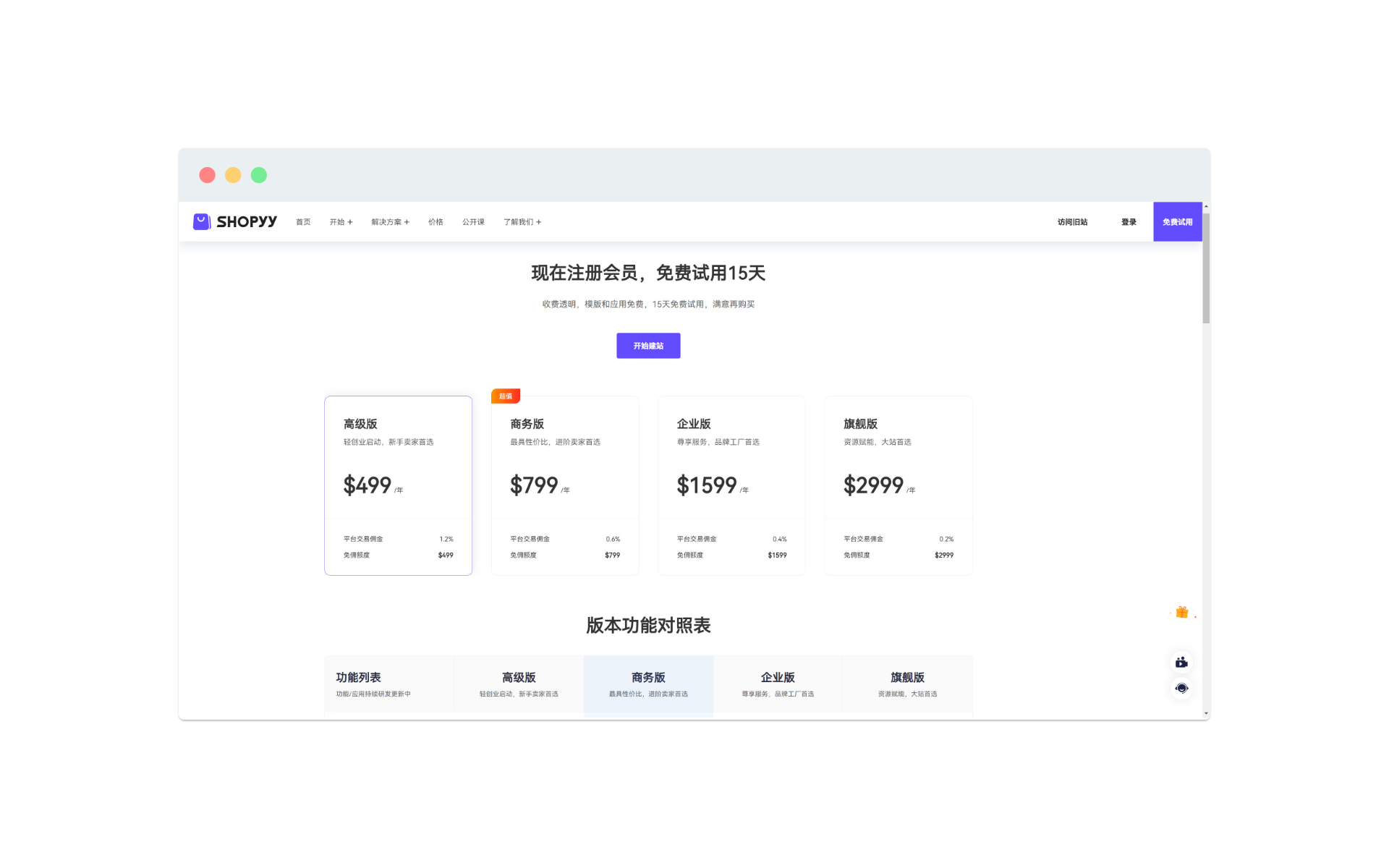This screenshot has height=868, width=1389.
Task: Click the red window close dot
Action: (208, 175)
